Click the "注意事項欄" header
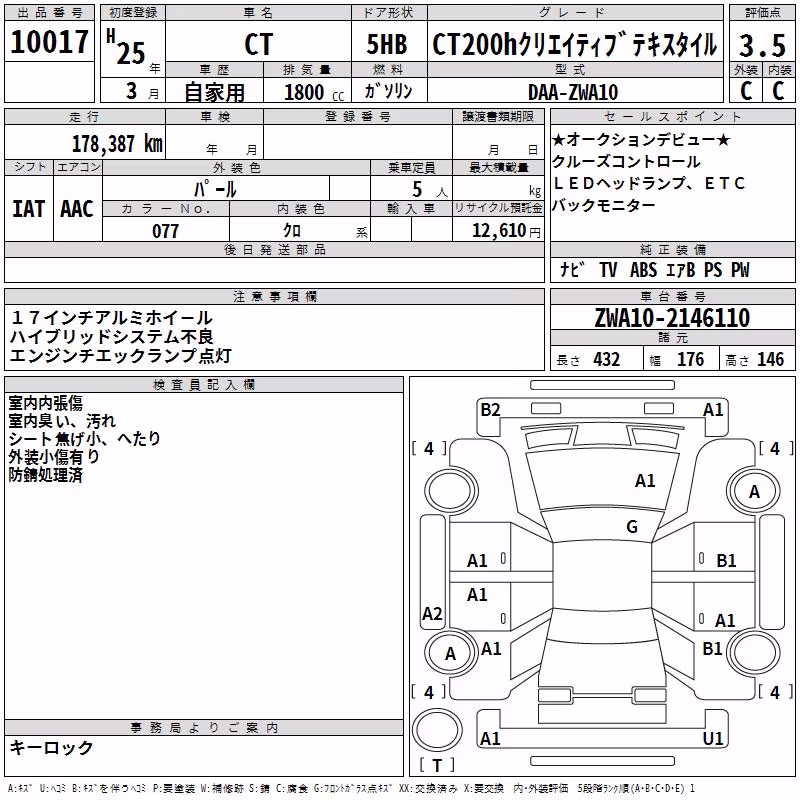The height and width of the screenshot is (800, 800). [275, 296]
